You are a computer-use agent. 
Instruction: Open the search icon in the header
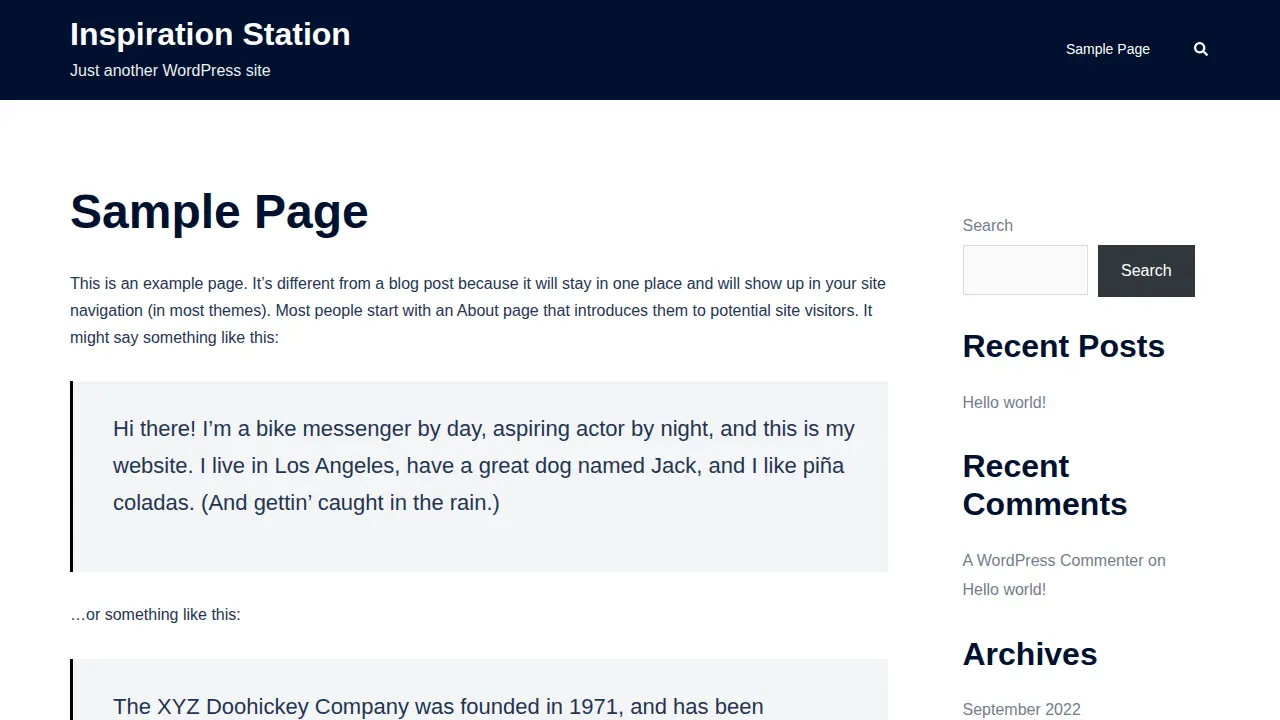[x=1201, y=49]
